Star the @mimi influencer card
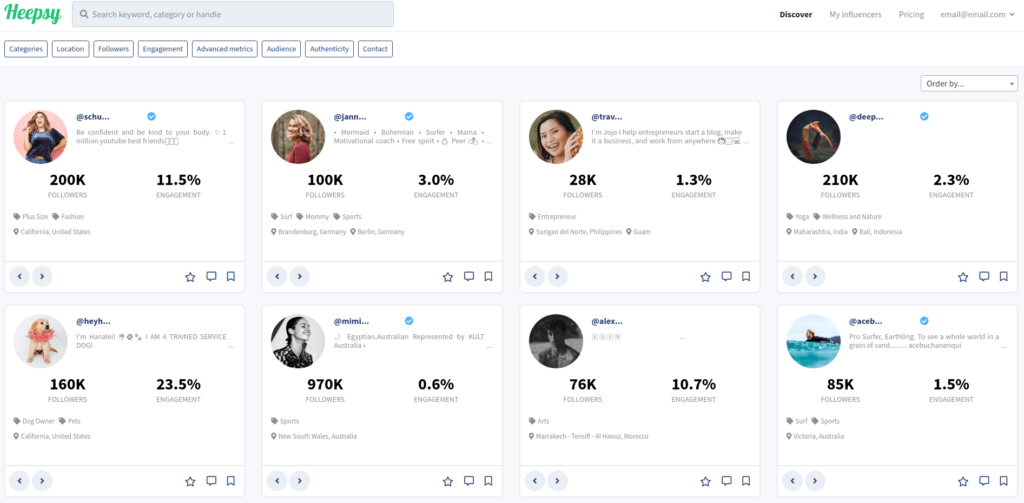Viewport: 1024px width, 503px height. click(448, 481)
